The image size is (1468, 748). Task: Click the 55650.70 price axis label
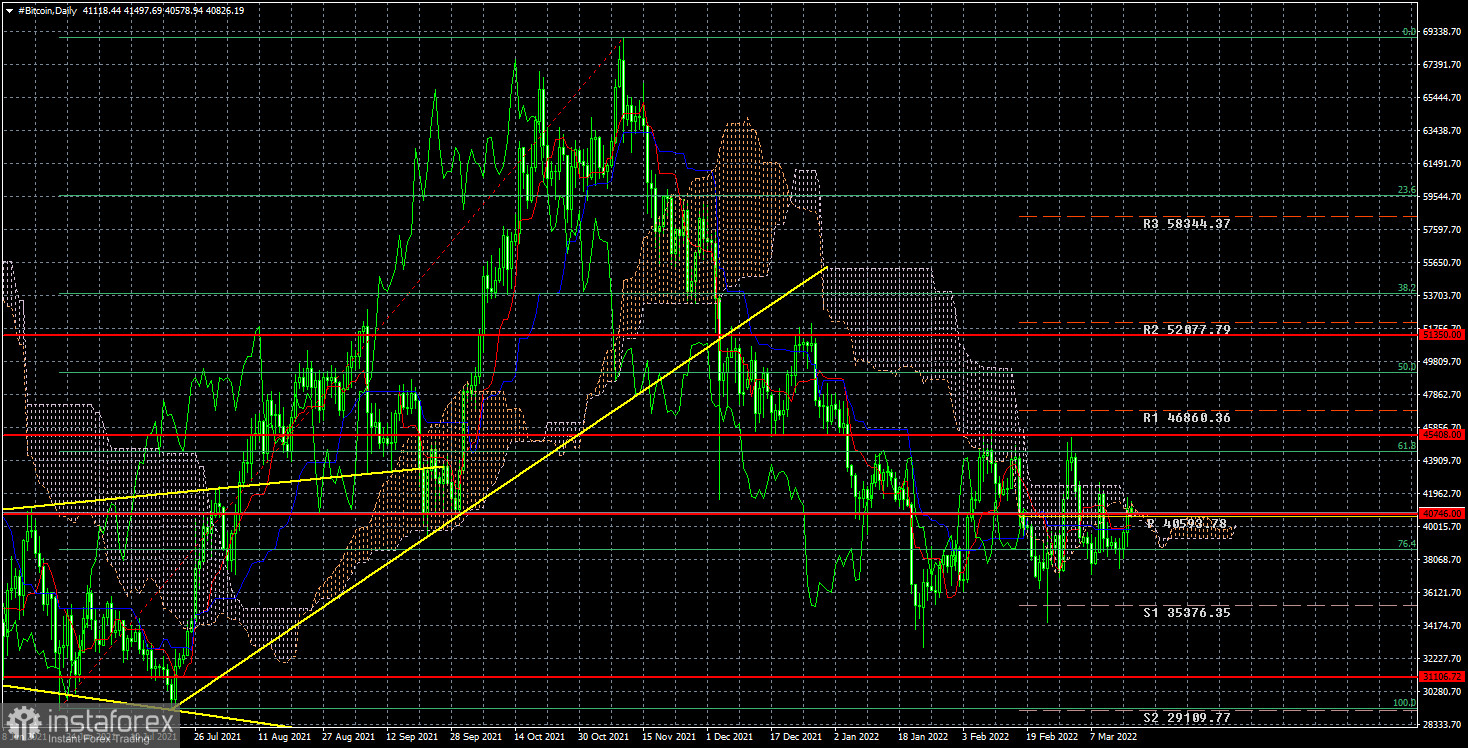click(1443, 263)
